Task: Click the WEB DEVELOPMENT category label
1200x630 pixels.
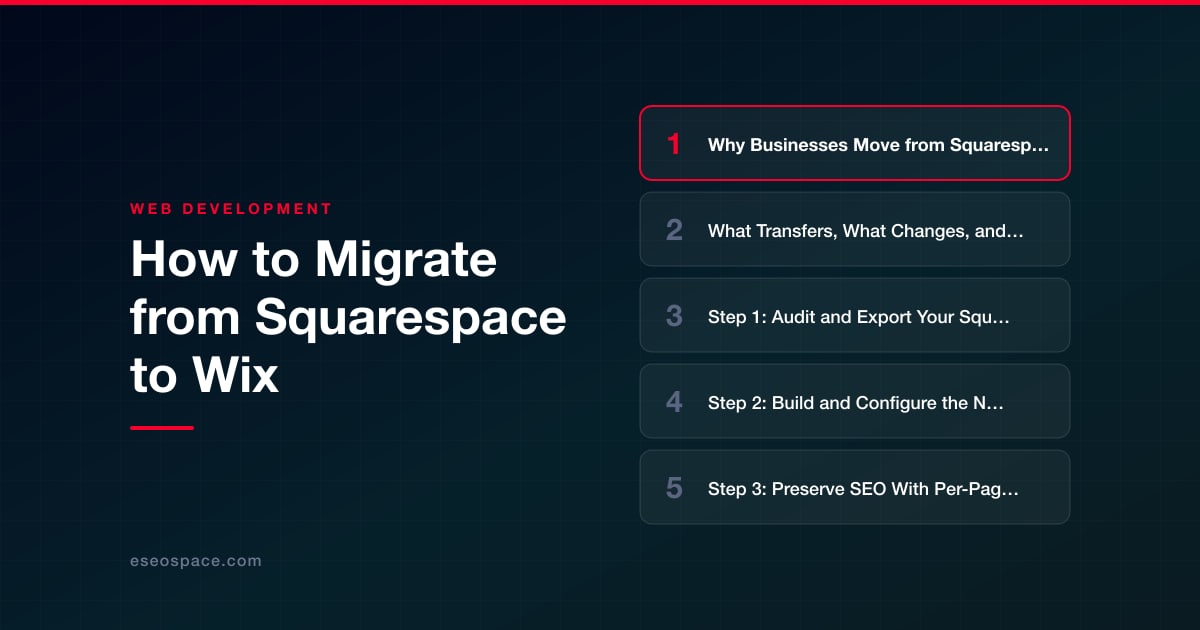Action: pyautogui.click(x=231, y=209)
